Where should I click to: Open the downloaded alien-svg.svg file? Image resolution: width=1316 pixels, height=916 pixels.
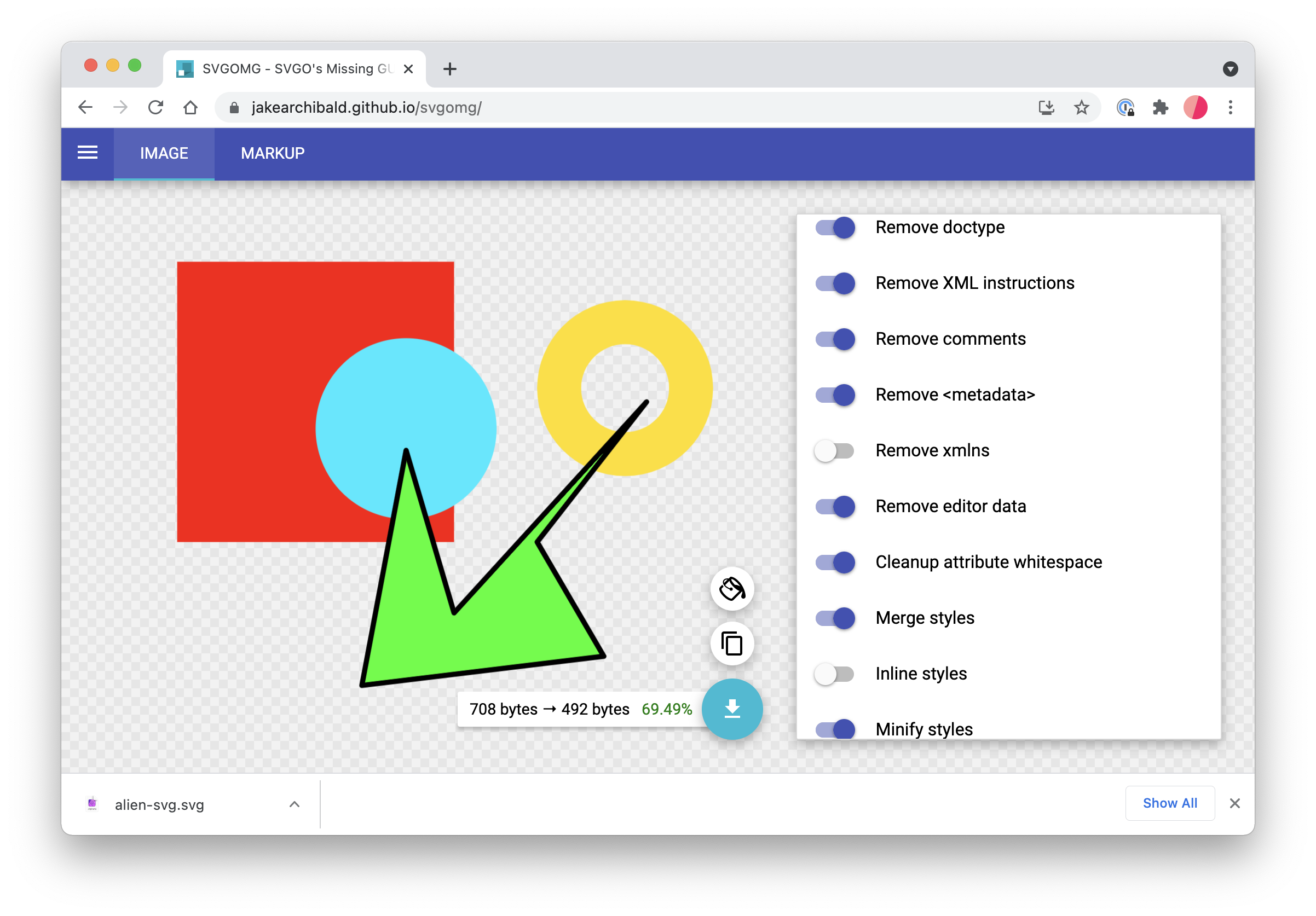[159, 804]
